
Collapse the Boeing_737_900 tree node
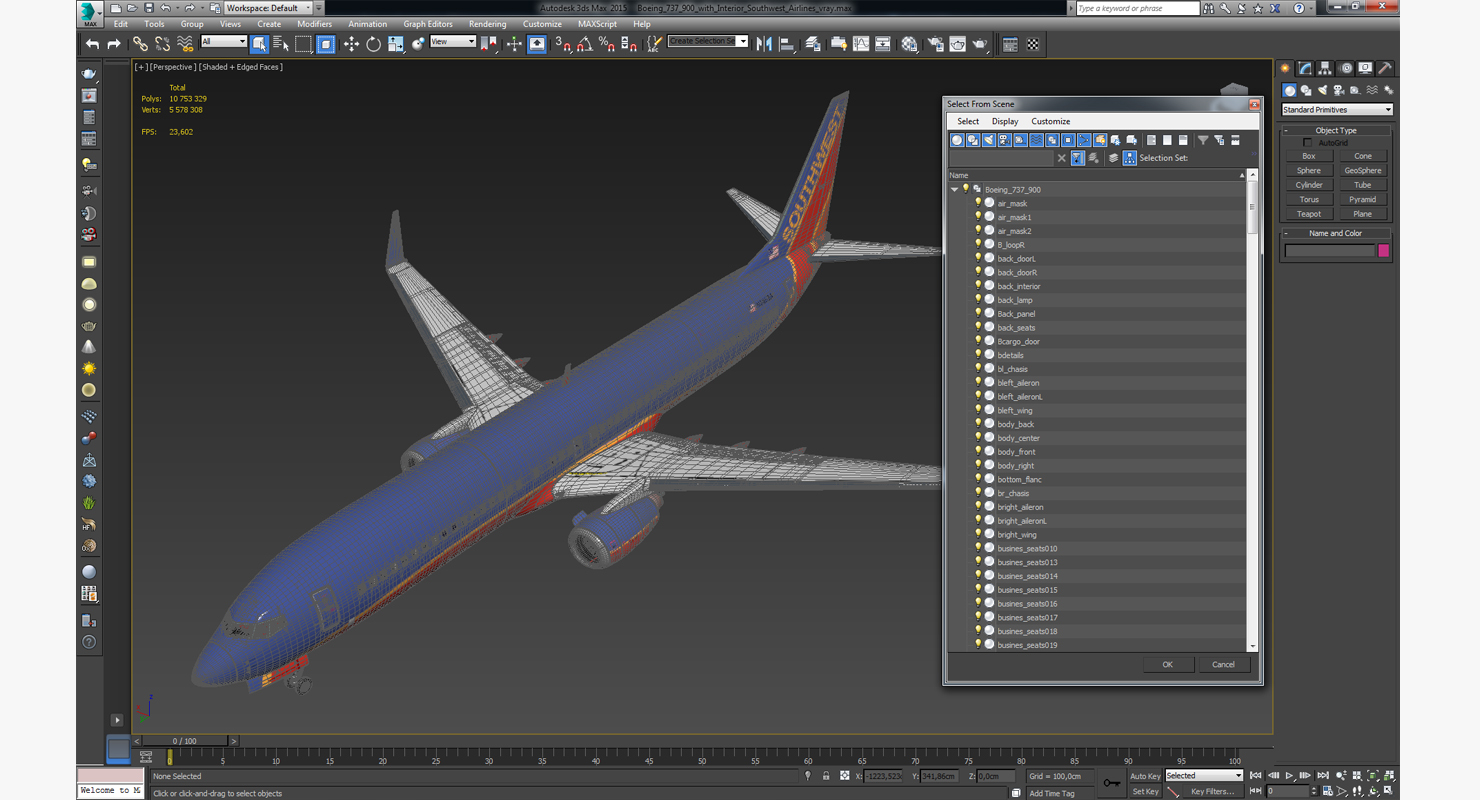pos(955,189)
